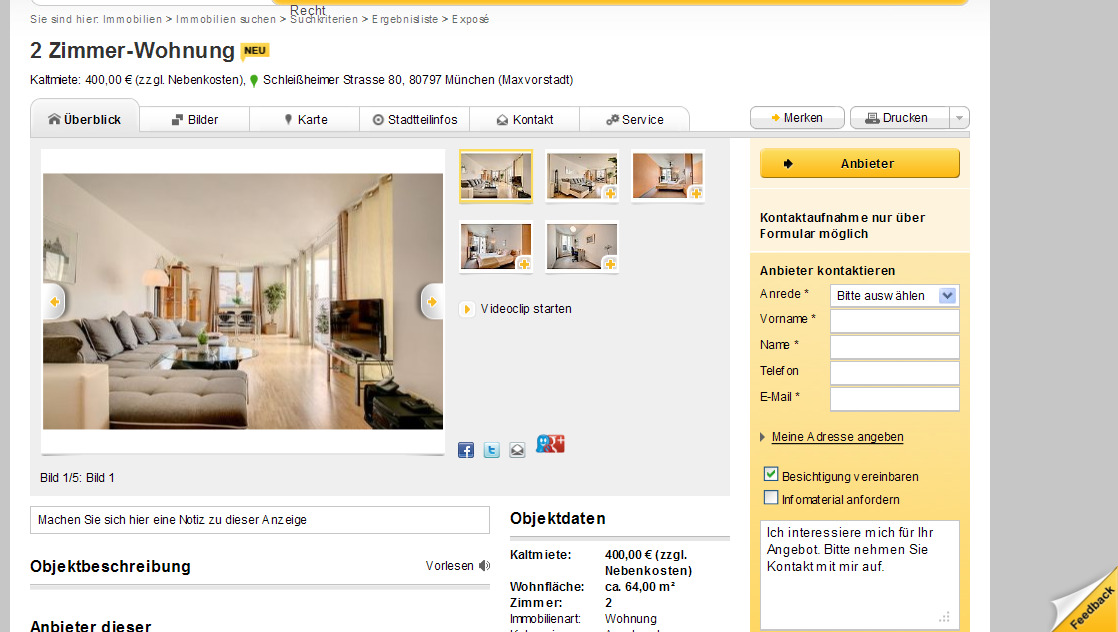Click the Telefon input field
This screenshot has height=632, width=1118.
click(895, 372)
